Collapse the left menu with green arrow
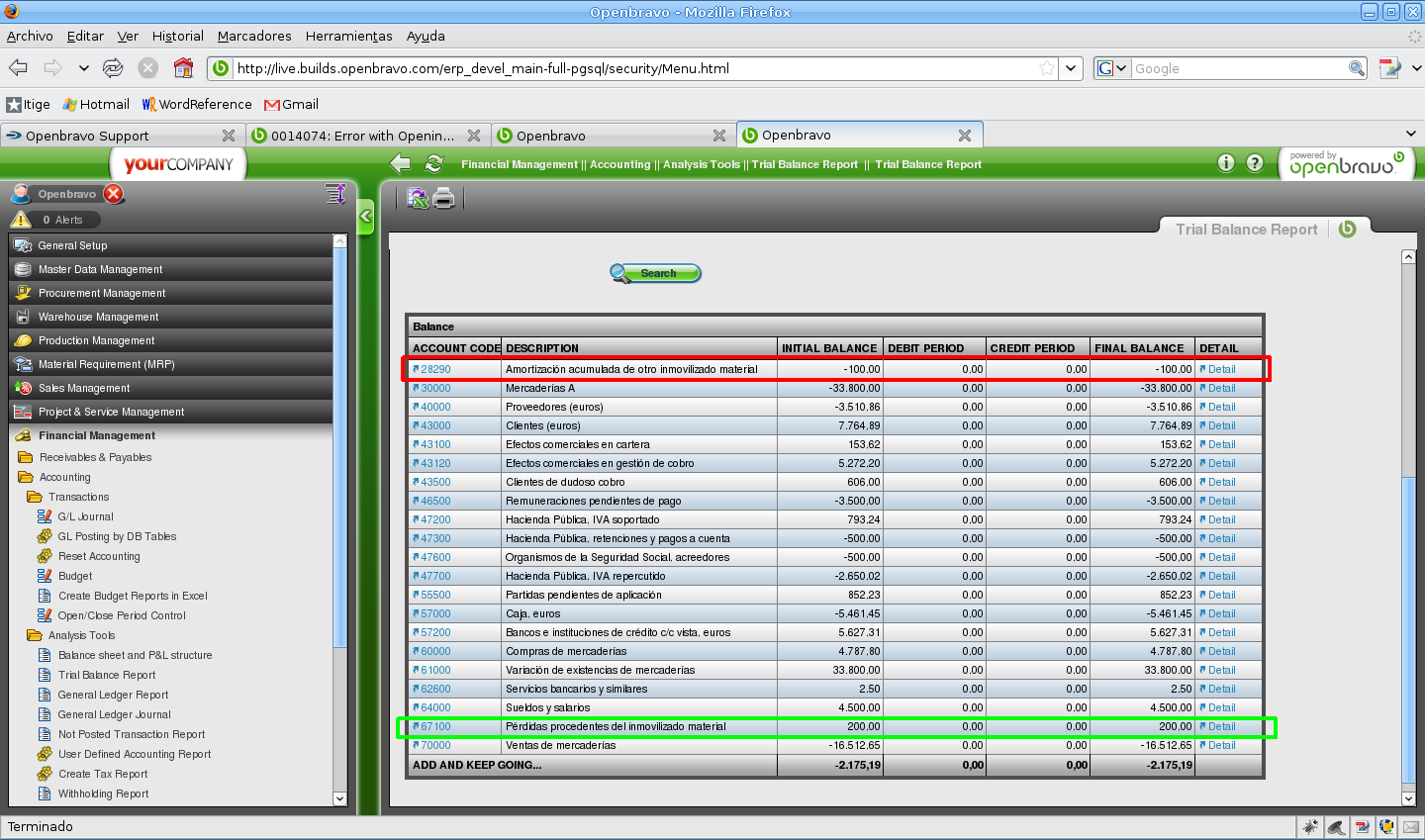 365,216
